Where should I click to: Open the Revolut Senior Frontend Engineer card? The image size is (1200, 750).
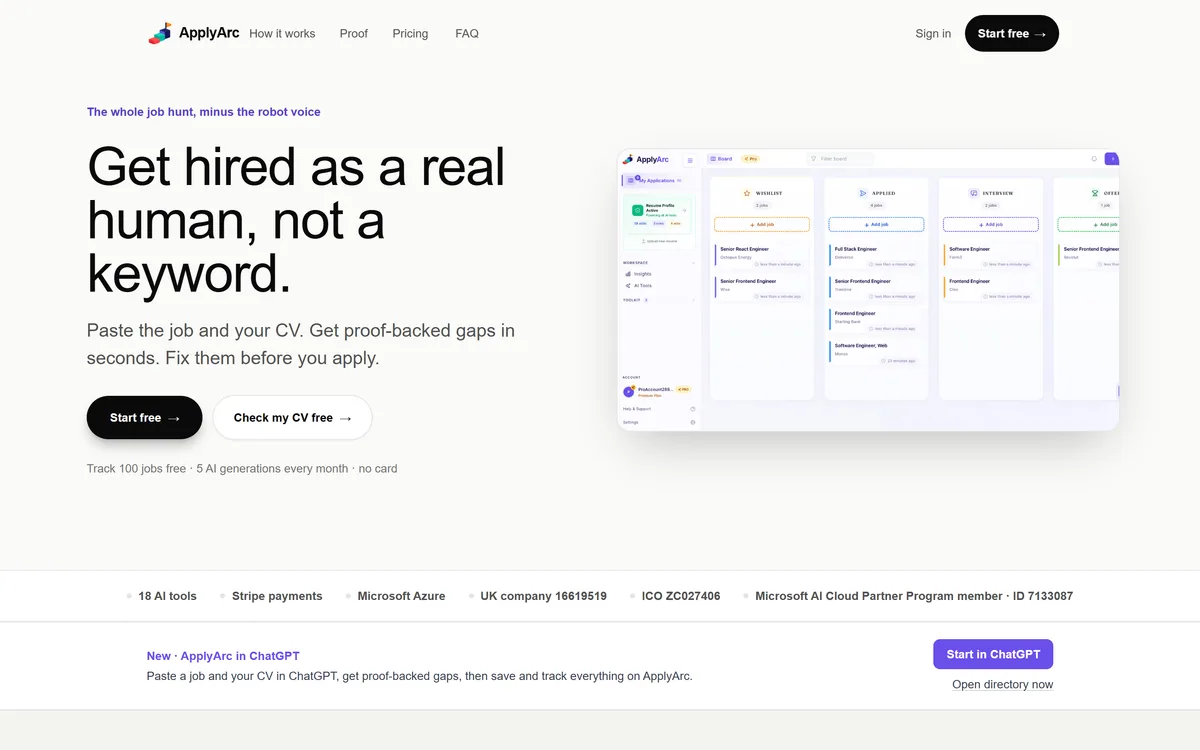[x=1089, y=257]
